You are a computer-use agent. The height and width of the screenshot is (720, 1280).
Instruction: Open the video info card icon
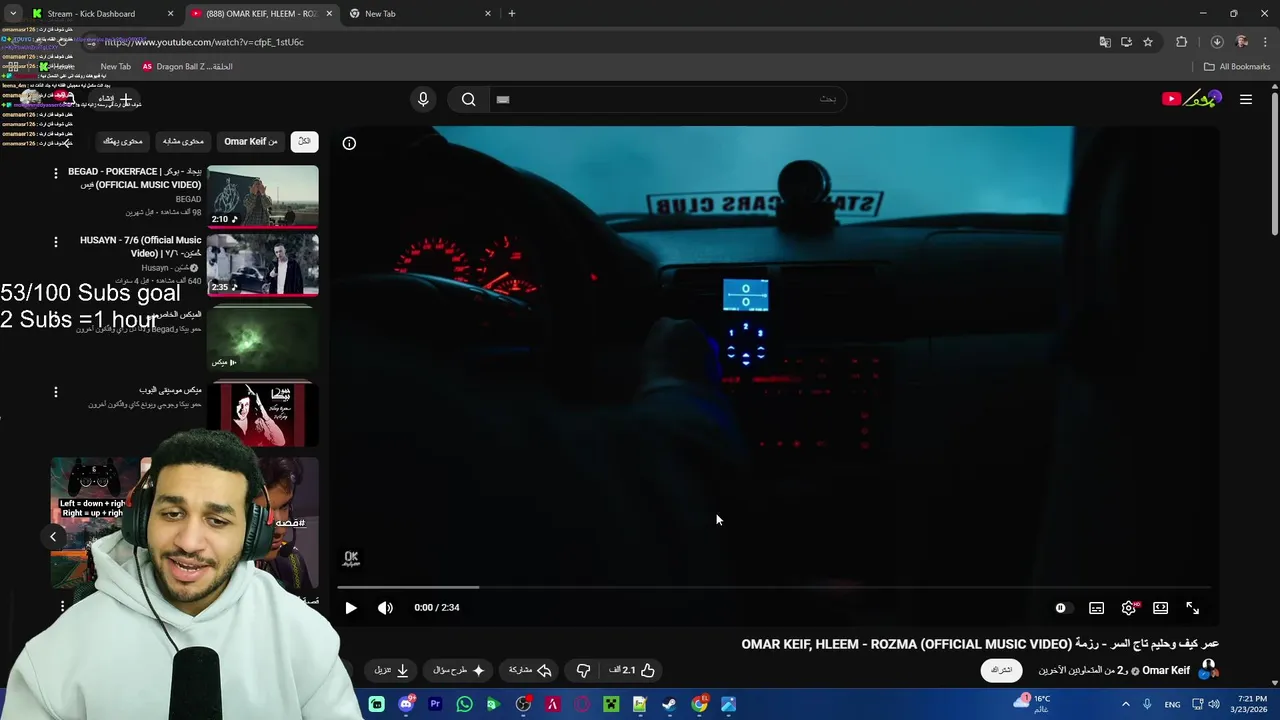tap(349, 143)
